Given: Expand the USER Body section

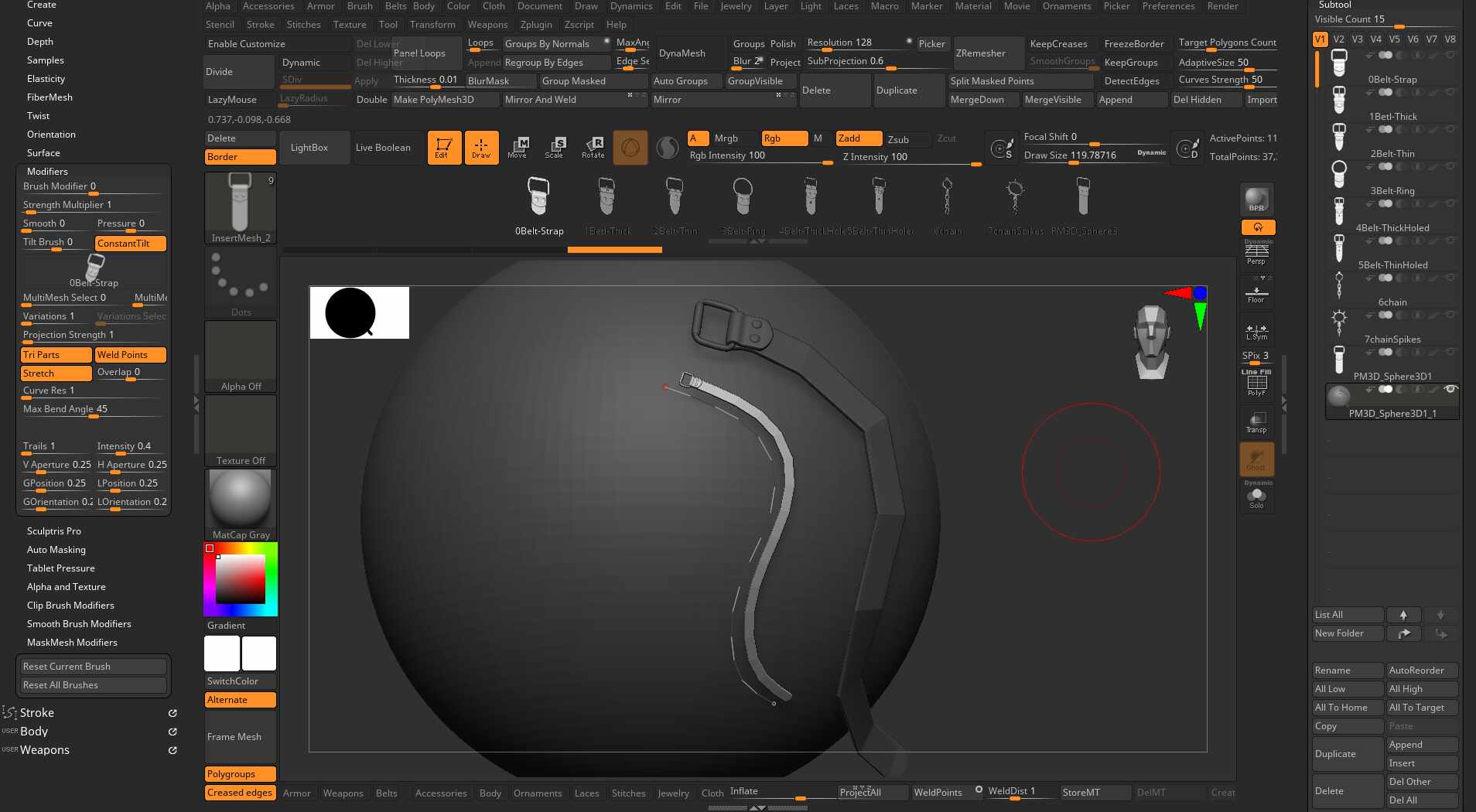Looking at the screenshot, I should [34, 732].
